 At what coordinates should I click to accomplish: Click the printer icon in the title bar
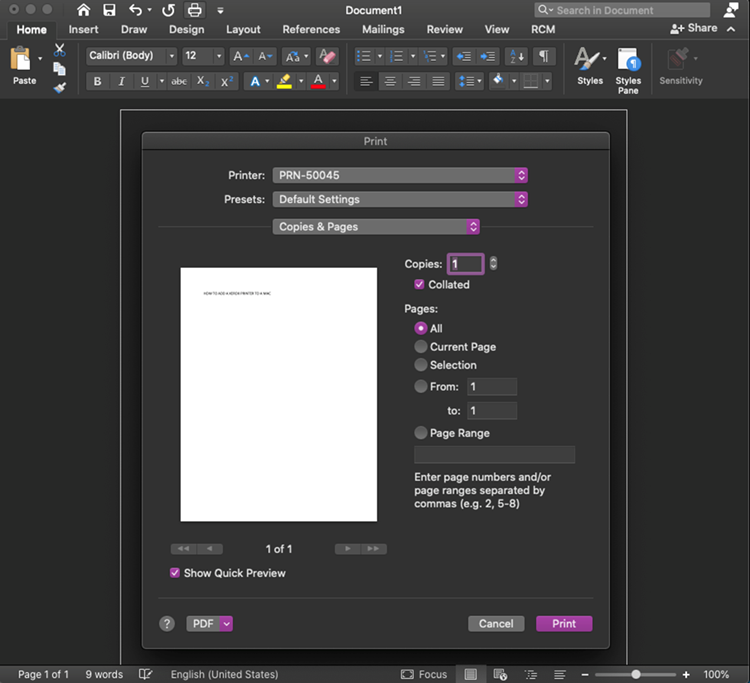click(x=194, y=10)
